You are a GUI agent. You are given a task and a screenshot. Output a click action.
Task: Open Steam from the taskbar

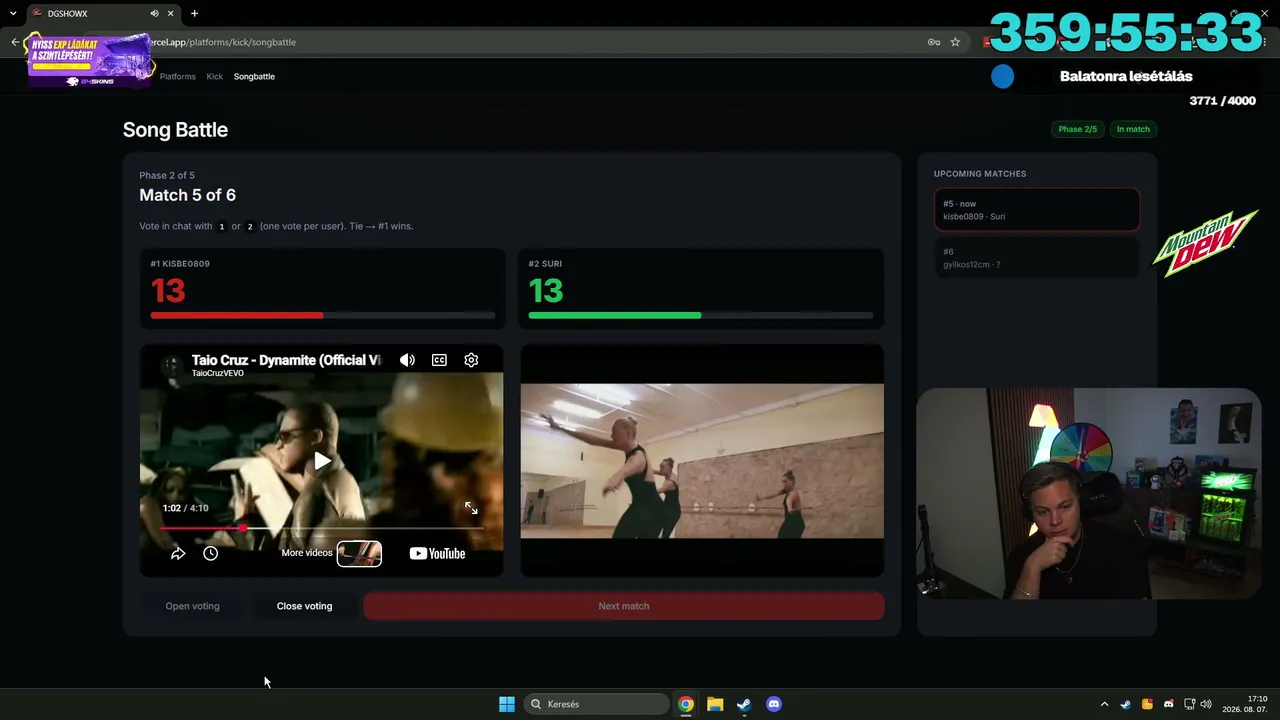[744, 704]
